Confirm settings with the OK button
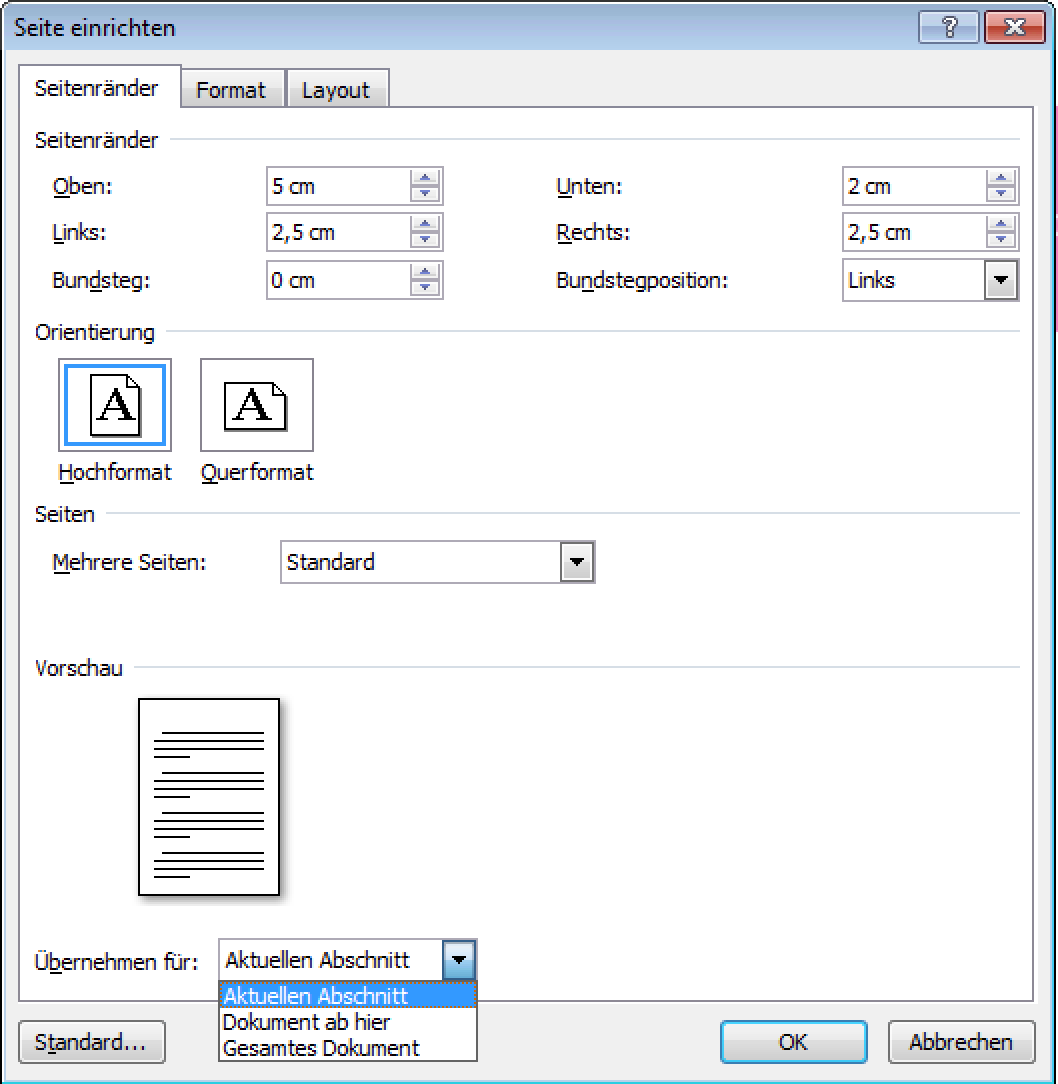The image size is (1058, 1084). pyautogui.click(x=793, y=1042)
